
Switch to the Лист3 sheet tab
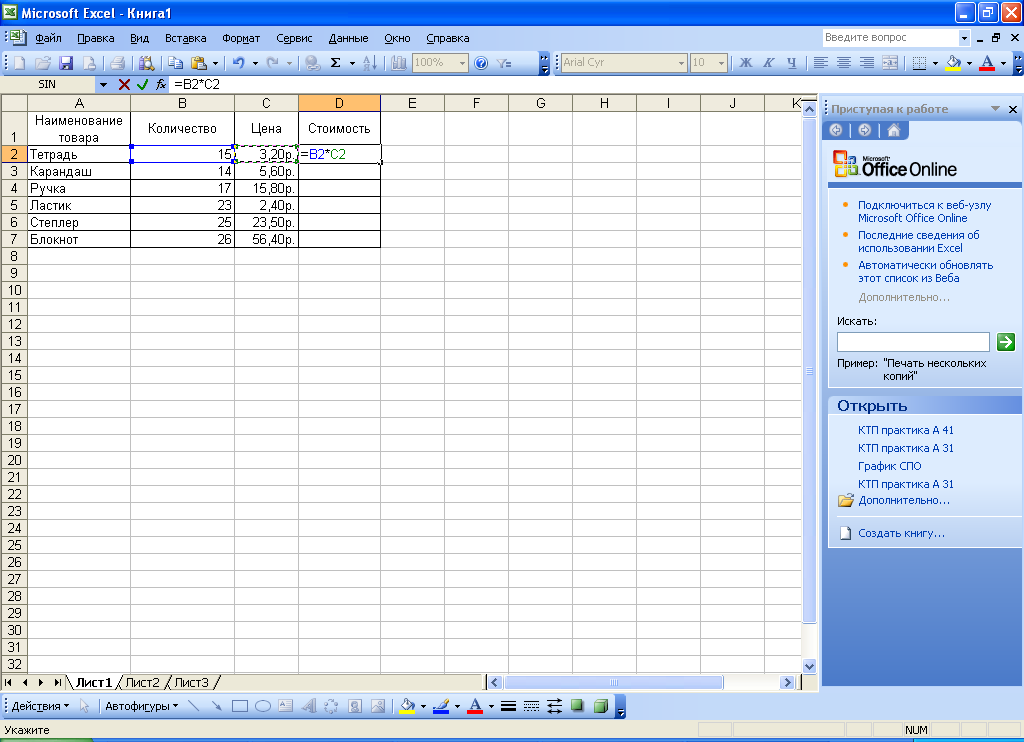(x=191, y=683)
